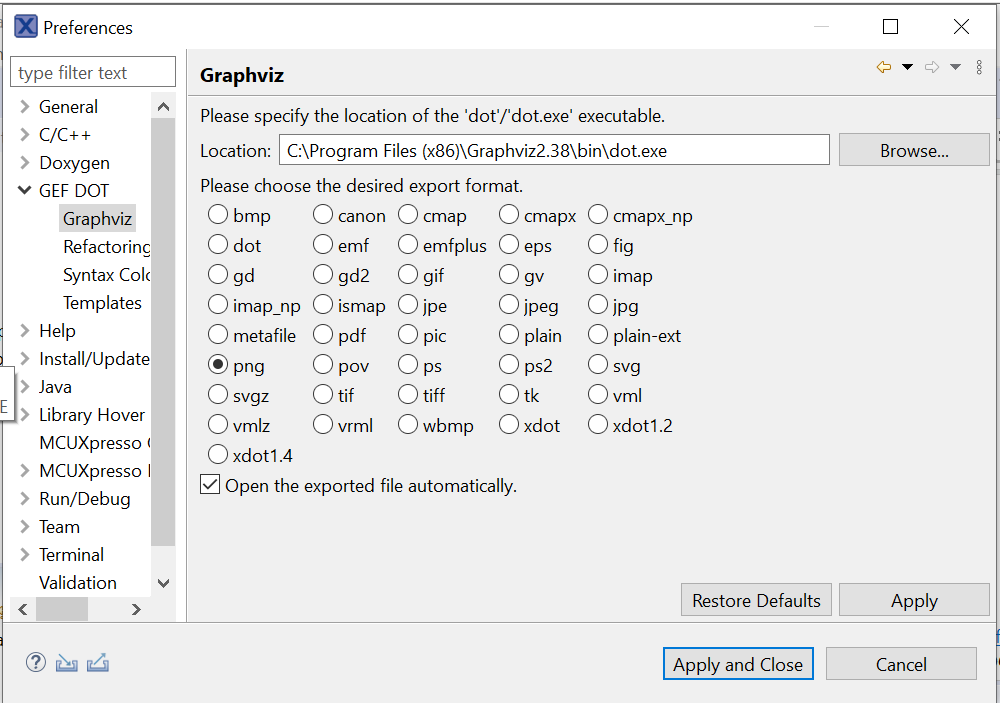Image resolution: width=1000 pixels, height=703 pixels.
Task: Click the tree's horizontal scrollbar left arrow
Action: pyautogui.click(x=23, y=609)
